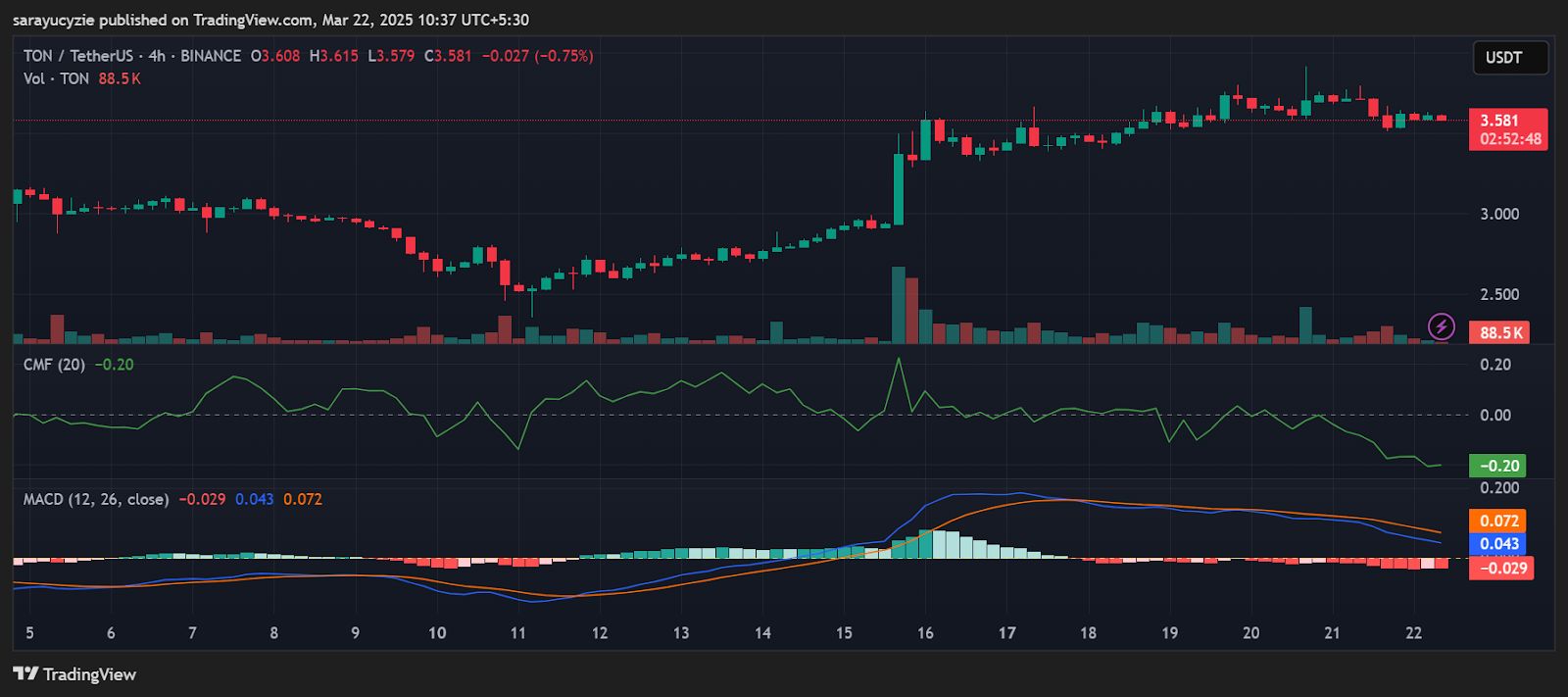Click date 5 on time axis
Image resolution: width=1568 pixels, height=697 pixels.
coord(29,633)
